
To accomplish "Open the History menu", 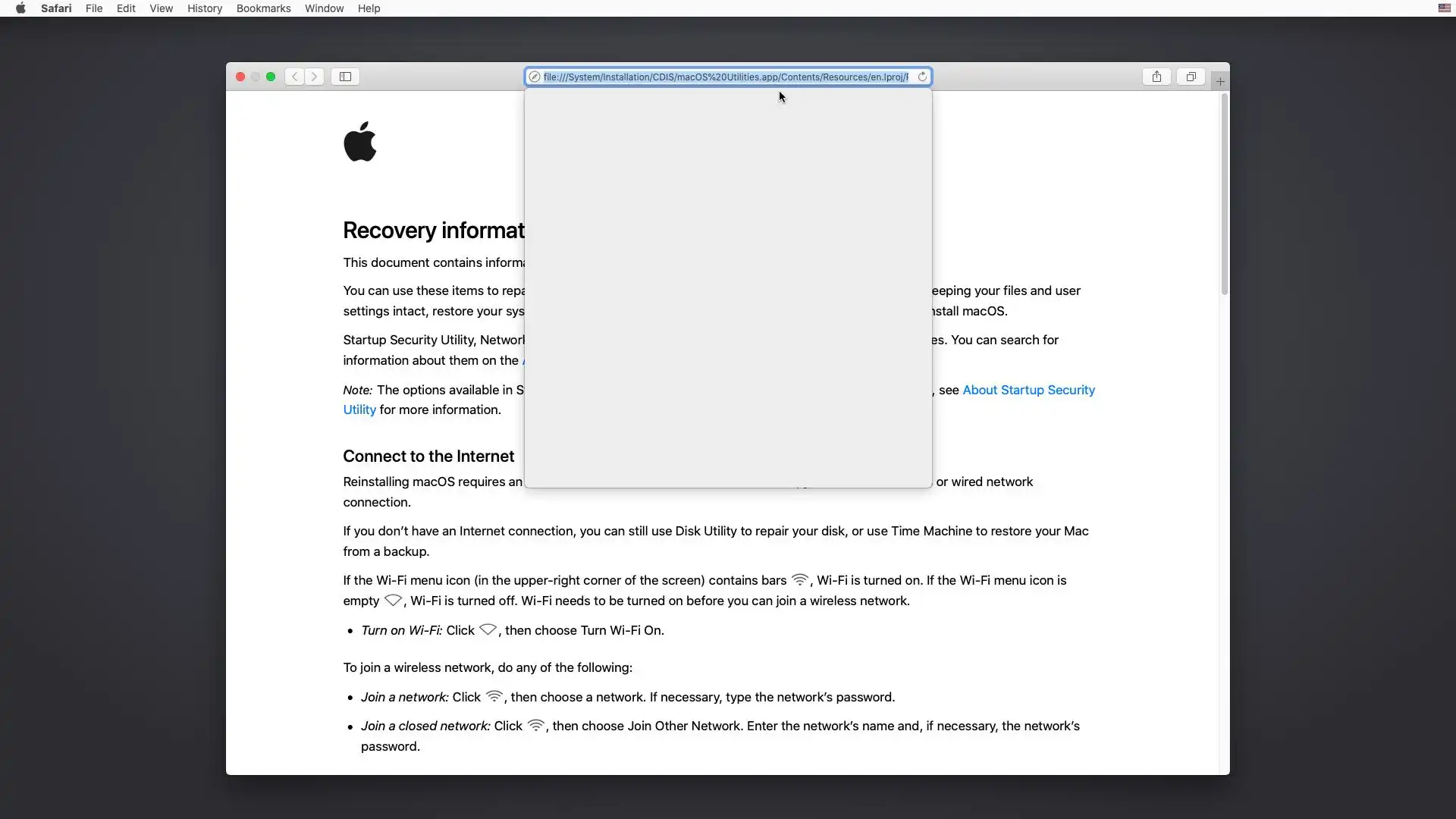I will [x=205, y=8].
